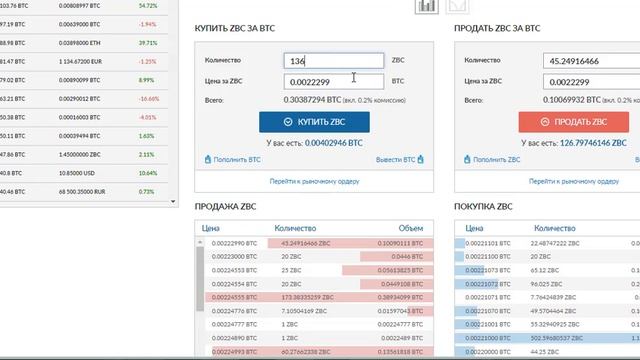Image resolution: width=640 pixels, height=360 pixels.
Task: Open pair row priced 68 500.35000 RUR
Action: pos(84,192)
